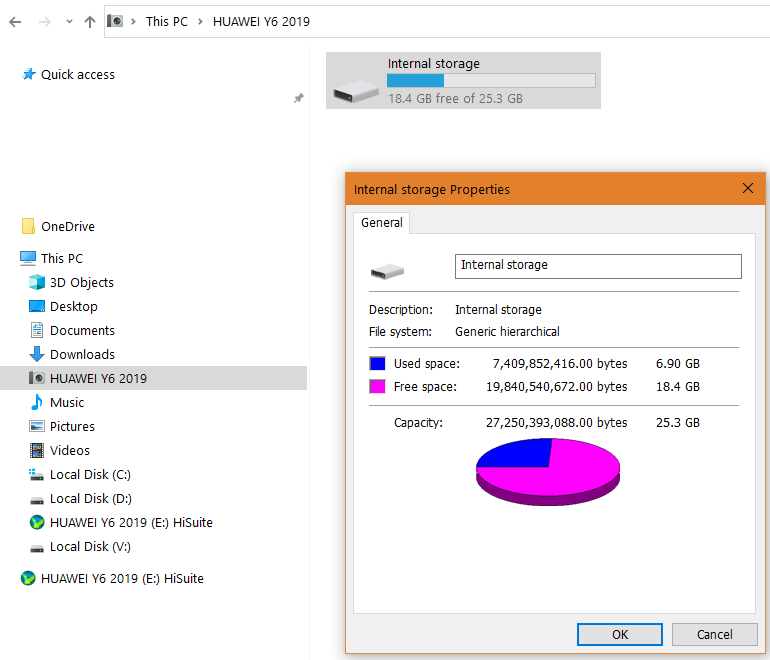Click the pin icon under Quick access
Viewport: 770px width, 660px height.
coord(299,98)
